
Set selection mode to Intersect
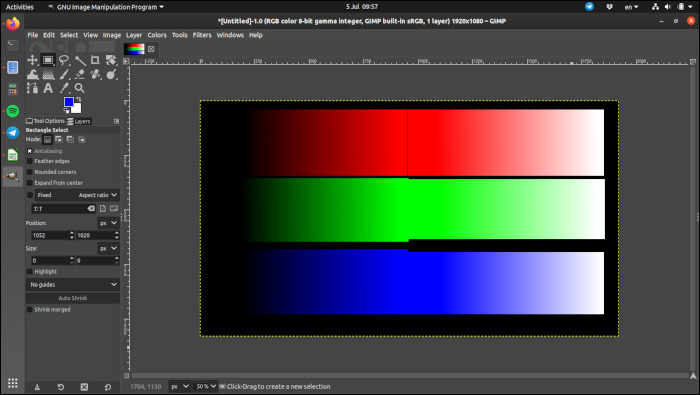(82, 140)
